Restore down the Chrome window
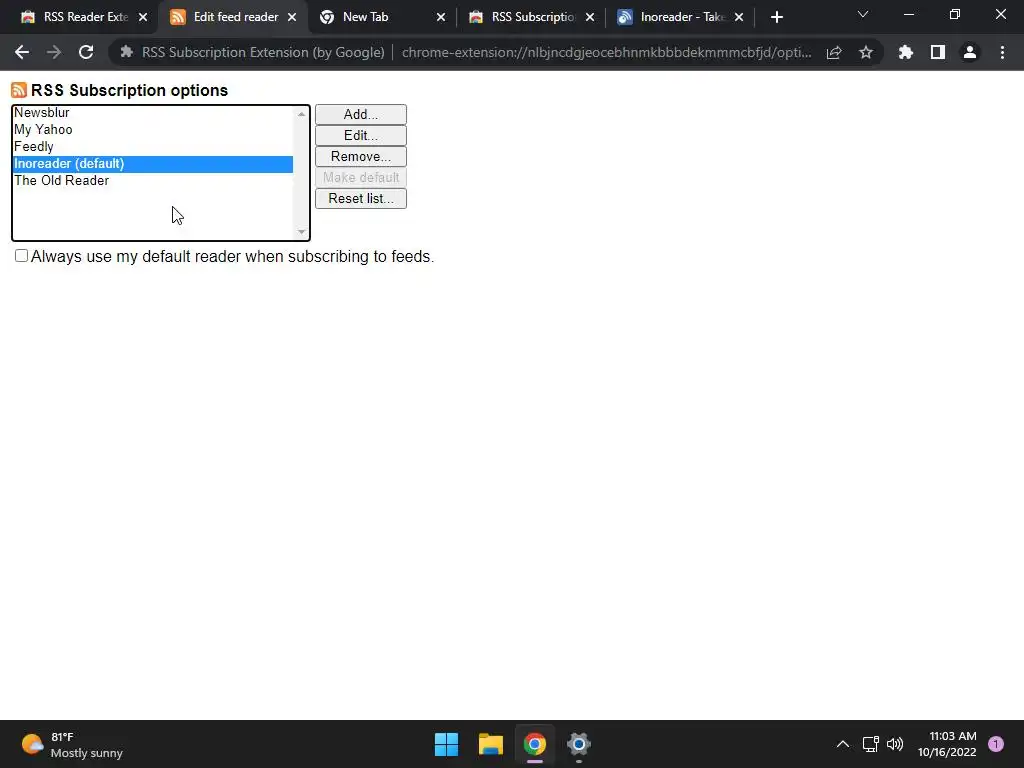Screen dimensions: 1024x768 955,14
